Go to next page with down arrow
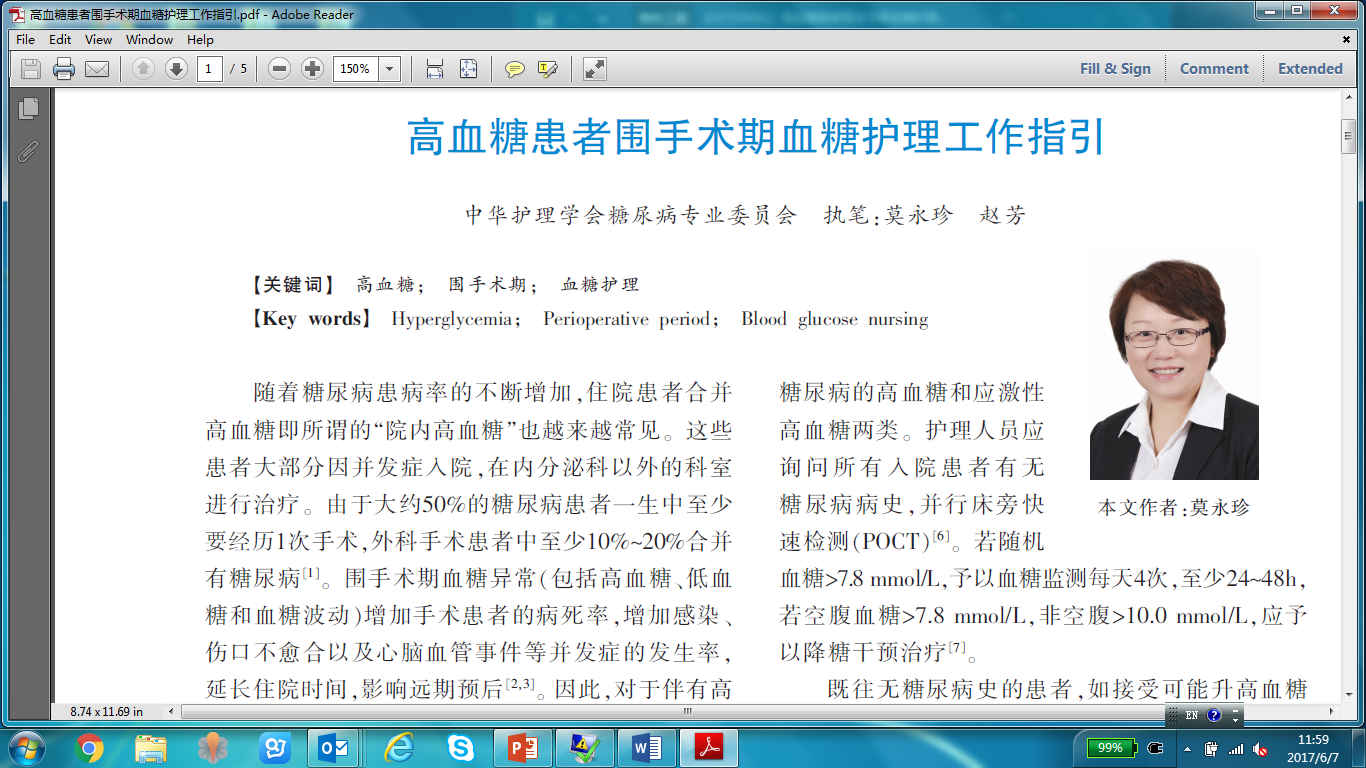The image size is (1366, 768). (x=176, y=69)
